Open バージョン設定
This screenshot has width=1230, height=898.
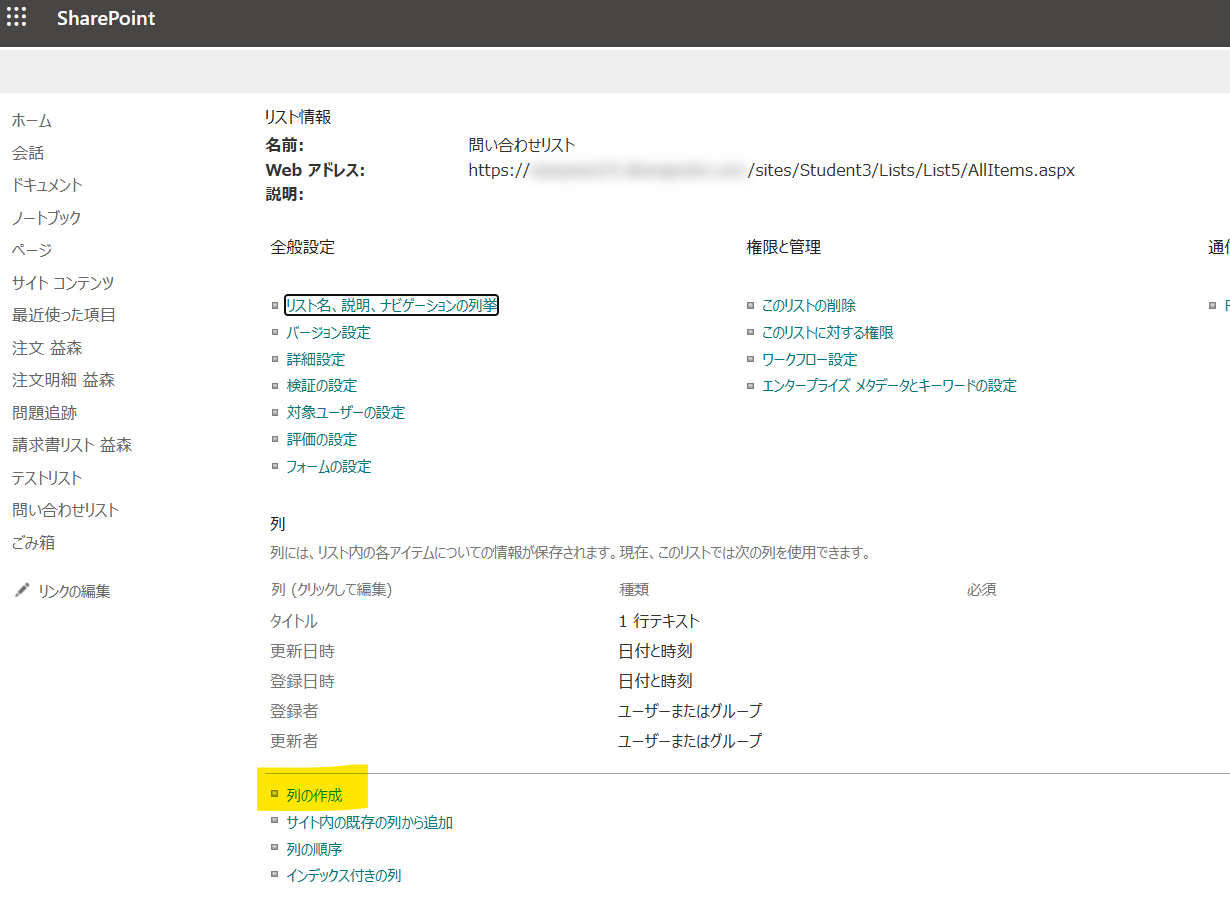tap(328, 332)
